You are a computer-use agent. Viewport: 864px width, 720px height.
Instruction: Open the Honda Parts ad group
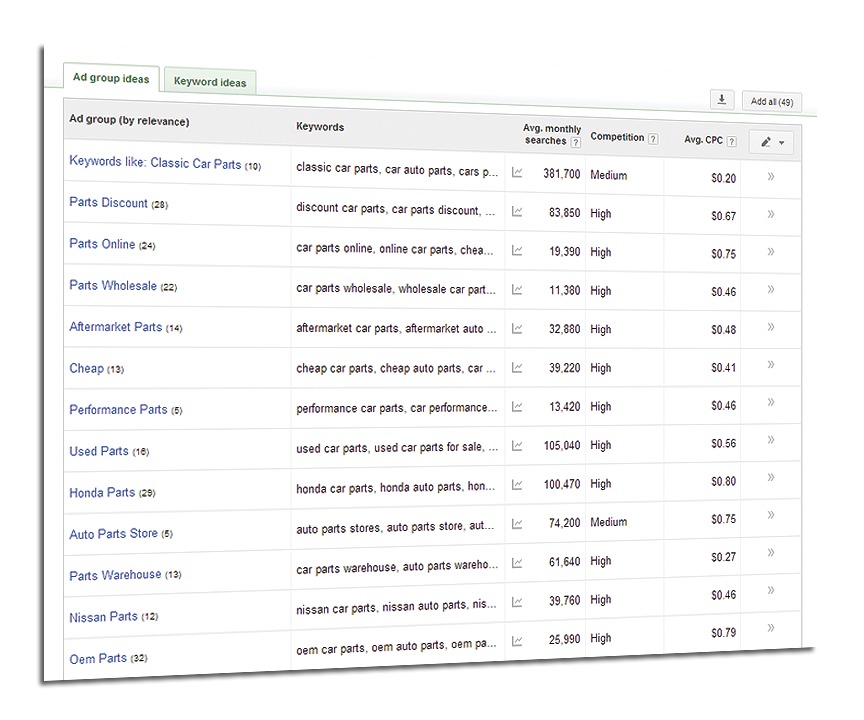pyautogui.click(x=102, y=493)
